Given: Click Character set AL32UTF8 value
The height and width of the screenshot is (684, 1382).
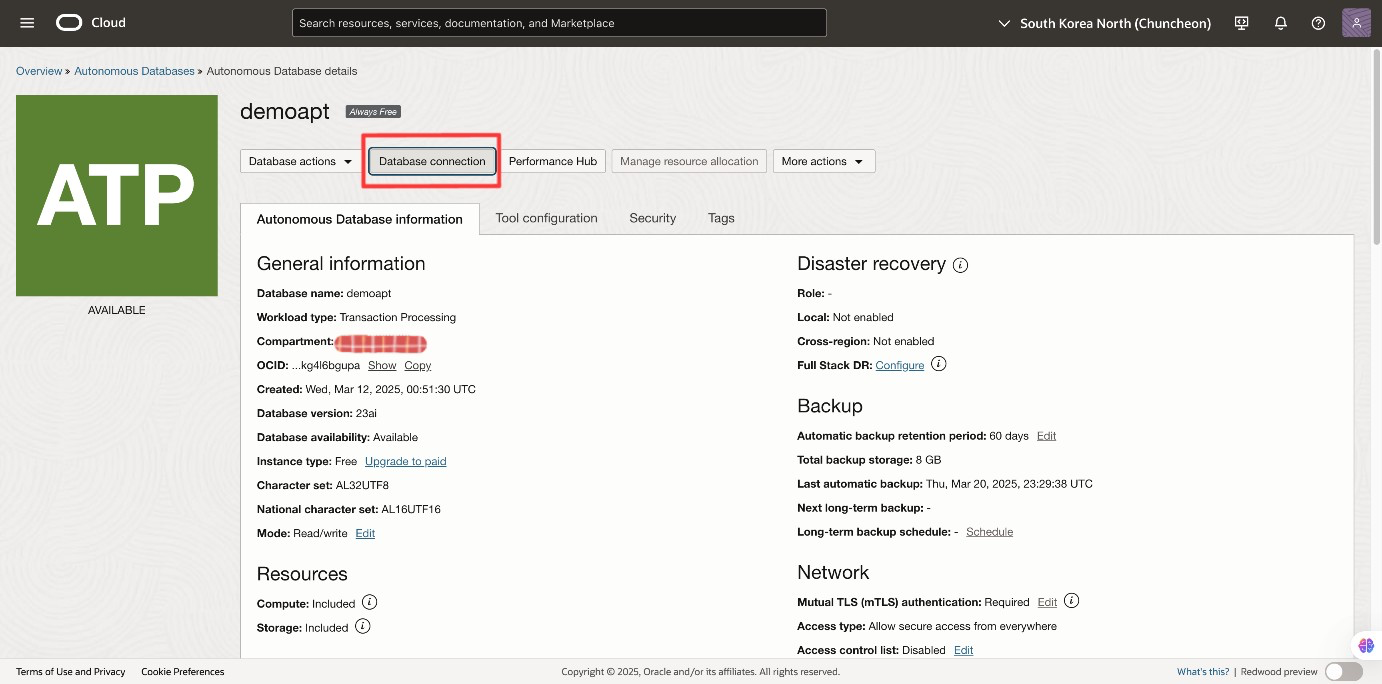Looking at the screenshot, I should tap(362, 485).
